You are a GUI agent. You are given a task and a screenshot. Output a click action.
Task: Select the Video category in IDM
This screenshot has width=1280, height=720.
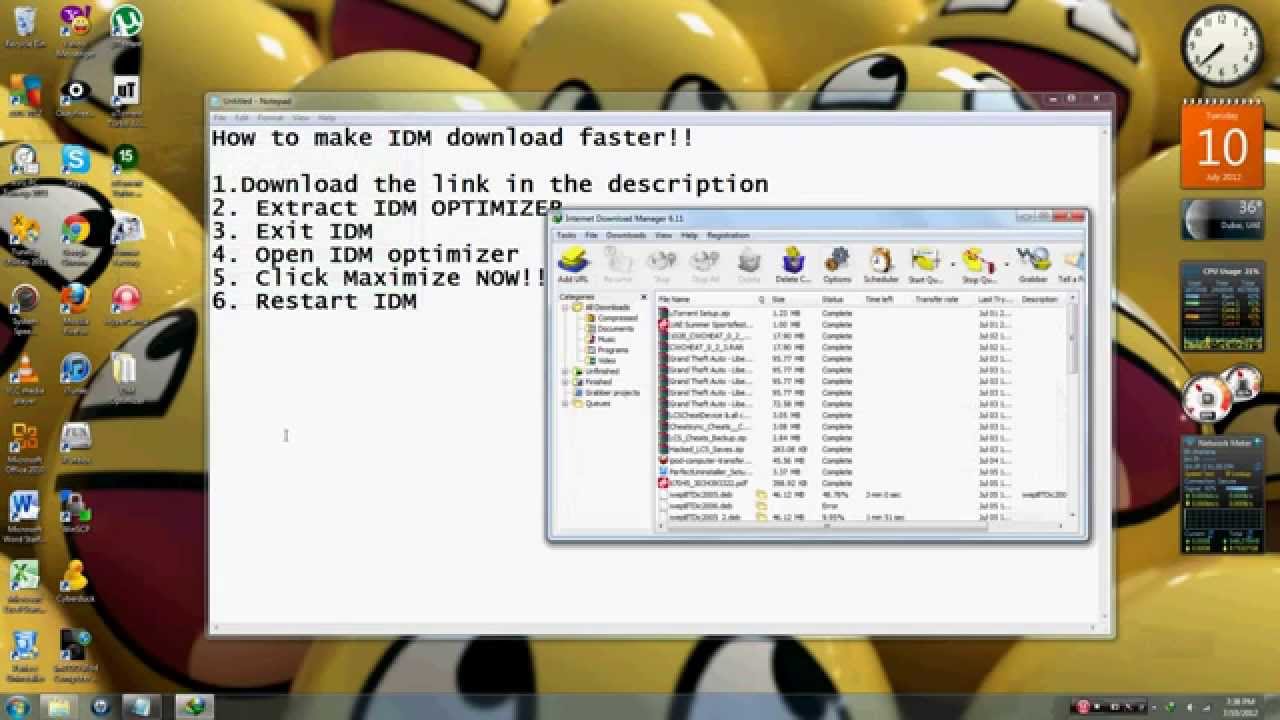click(x=606, y=361)
